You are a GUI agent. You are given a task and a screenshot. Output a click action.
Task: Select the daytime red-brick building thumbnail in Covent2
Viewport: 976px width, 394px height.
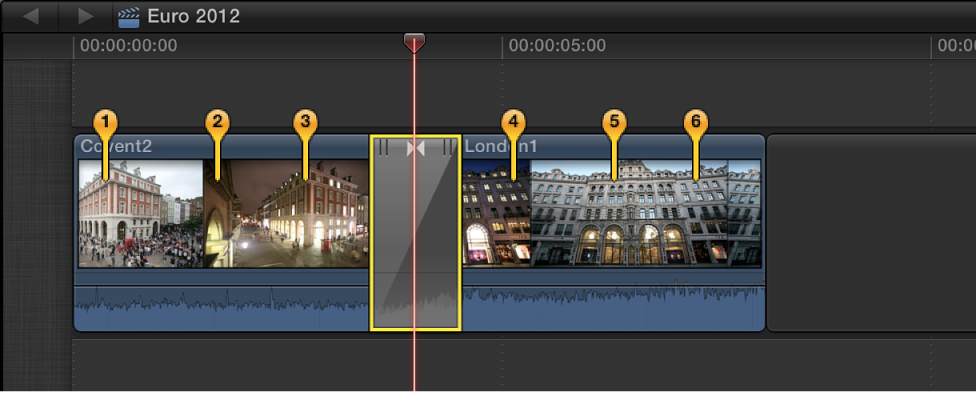coord(141,213)
